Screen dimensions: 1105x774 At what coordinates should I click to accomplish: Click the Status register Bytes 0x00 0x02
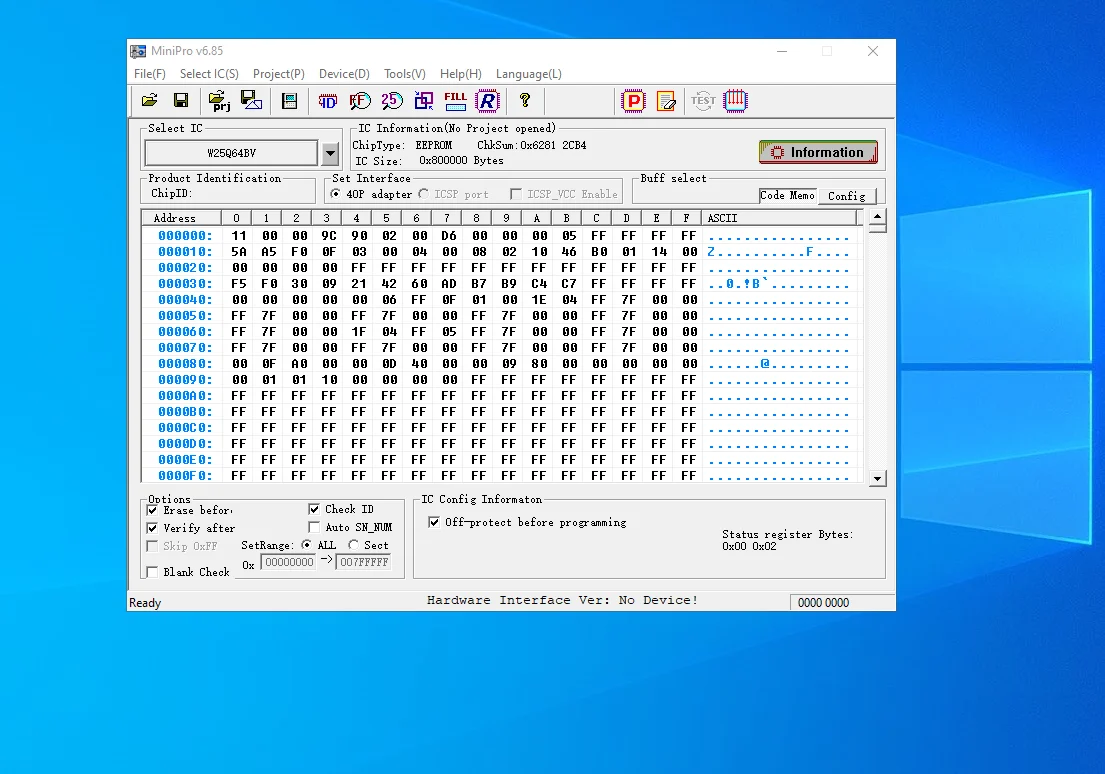[787, 540]
